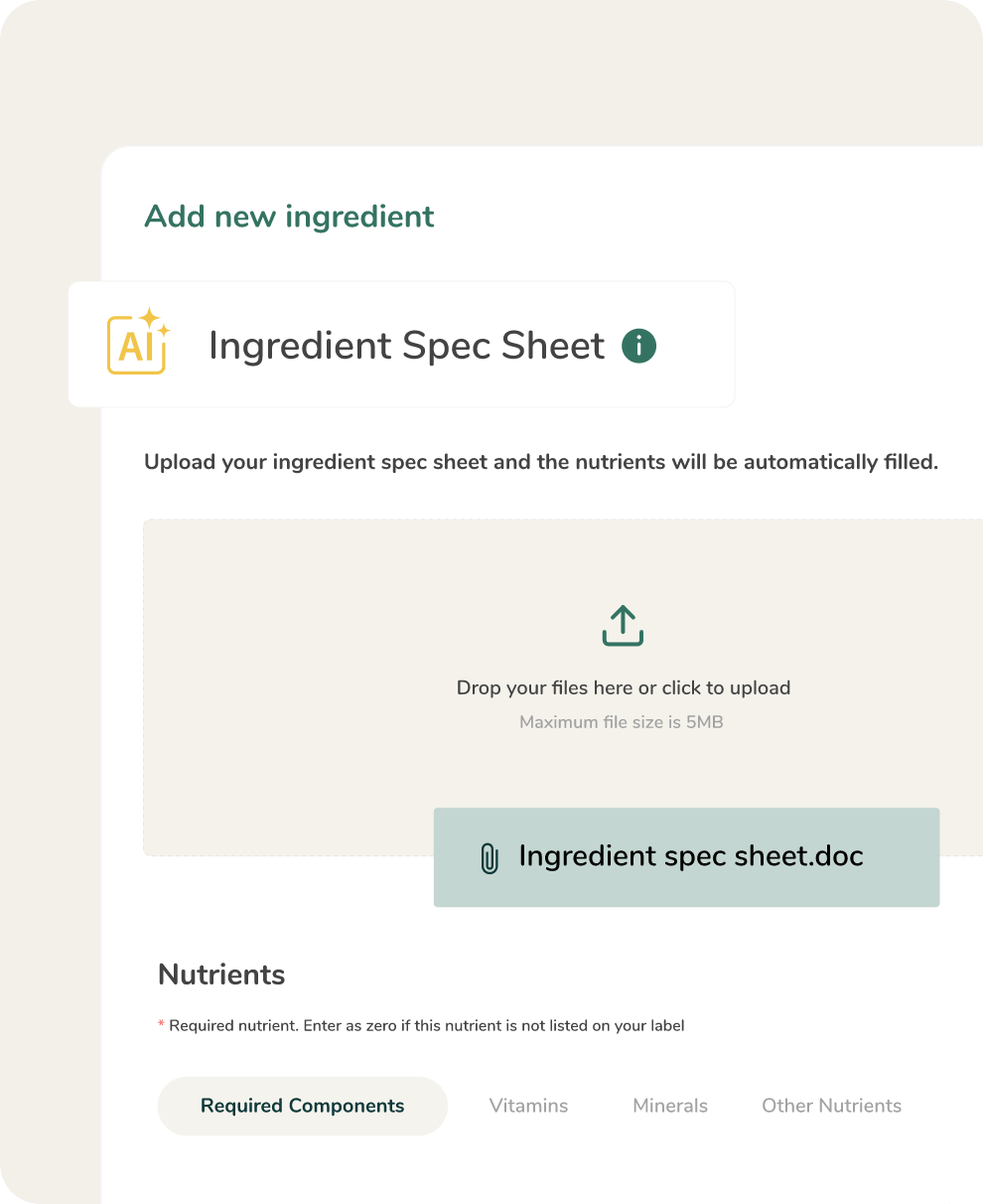Viewport: 983px width, 1204px height.
Task: Switch to the Vitamins tab
Action: coord(528,1106)
